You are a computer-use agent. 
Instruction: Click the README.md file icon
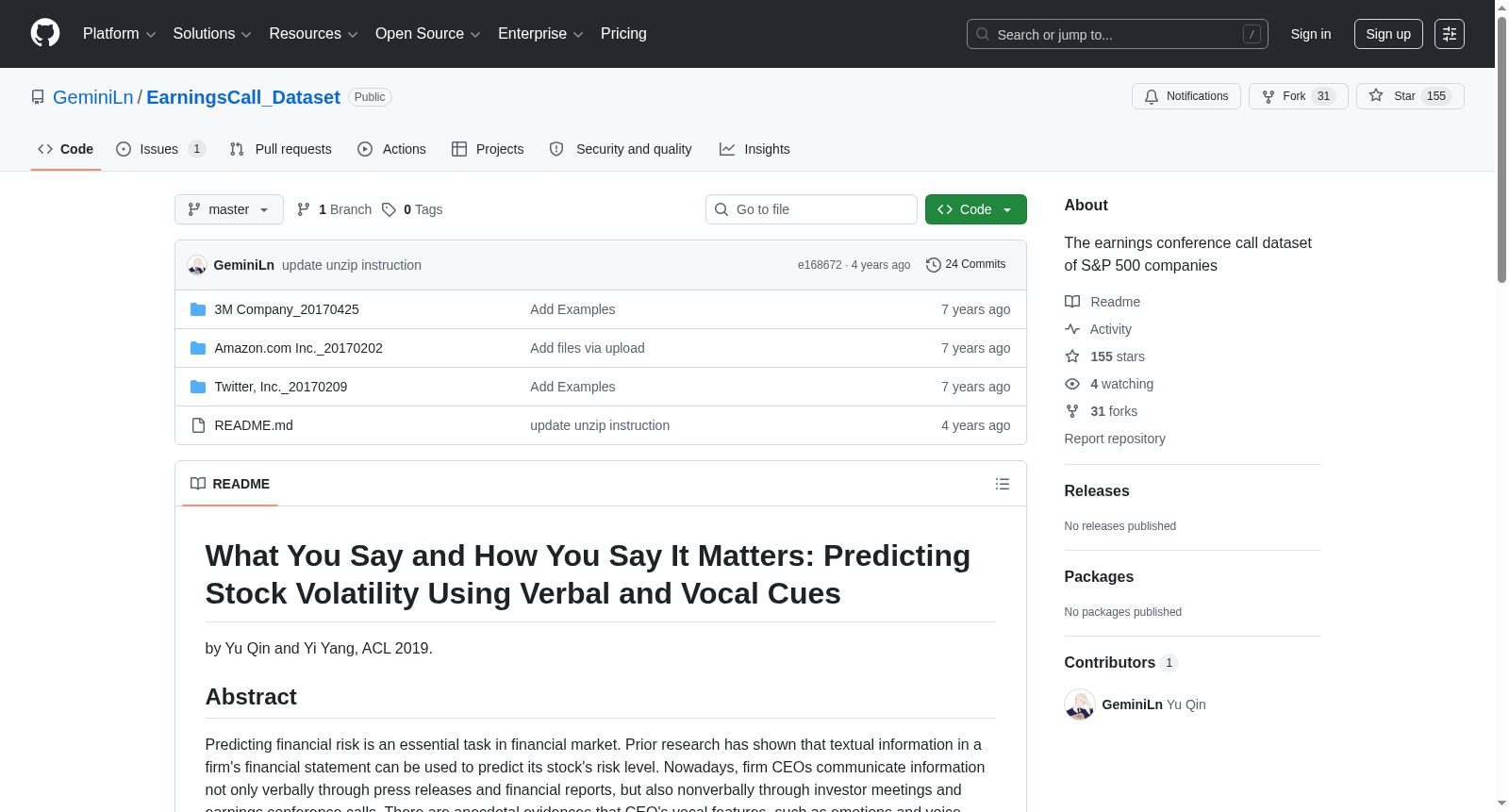[x=198, y=425]
